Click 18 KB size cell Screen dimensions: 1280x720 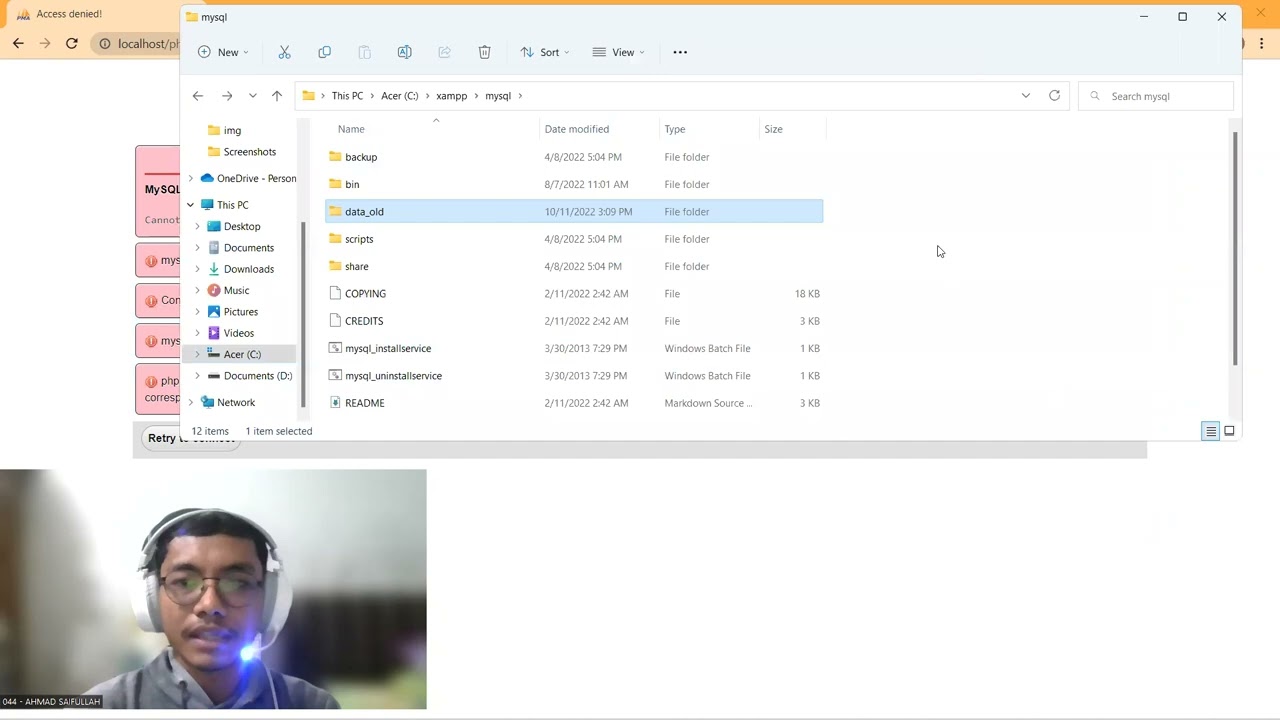[807, 294]
